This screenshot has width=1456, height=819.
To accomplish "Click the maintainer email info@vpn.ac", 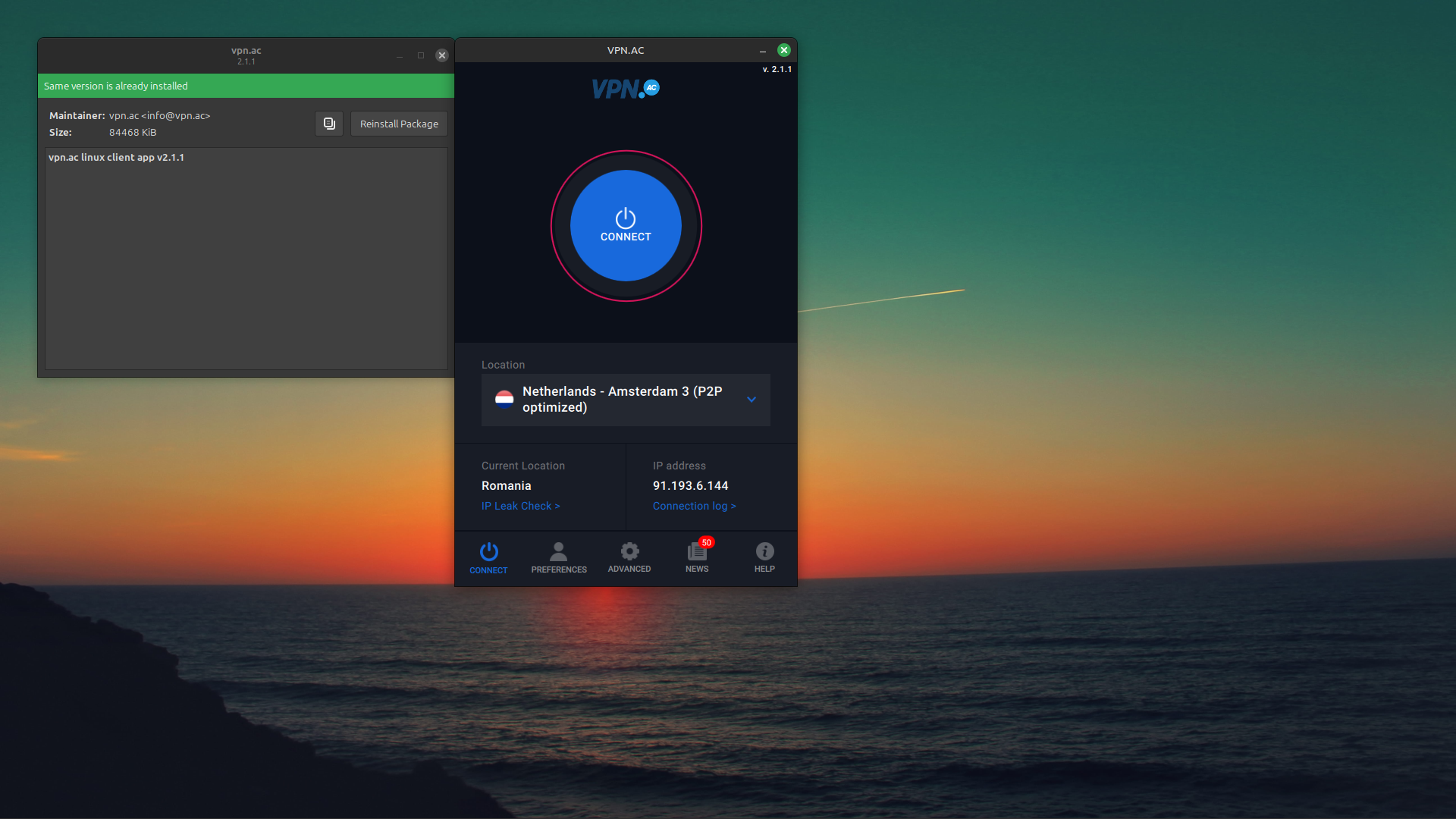I will tap(175, 115).
